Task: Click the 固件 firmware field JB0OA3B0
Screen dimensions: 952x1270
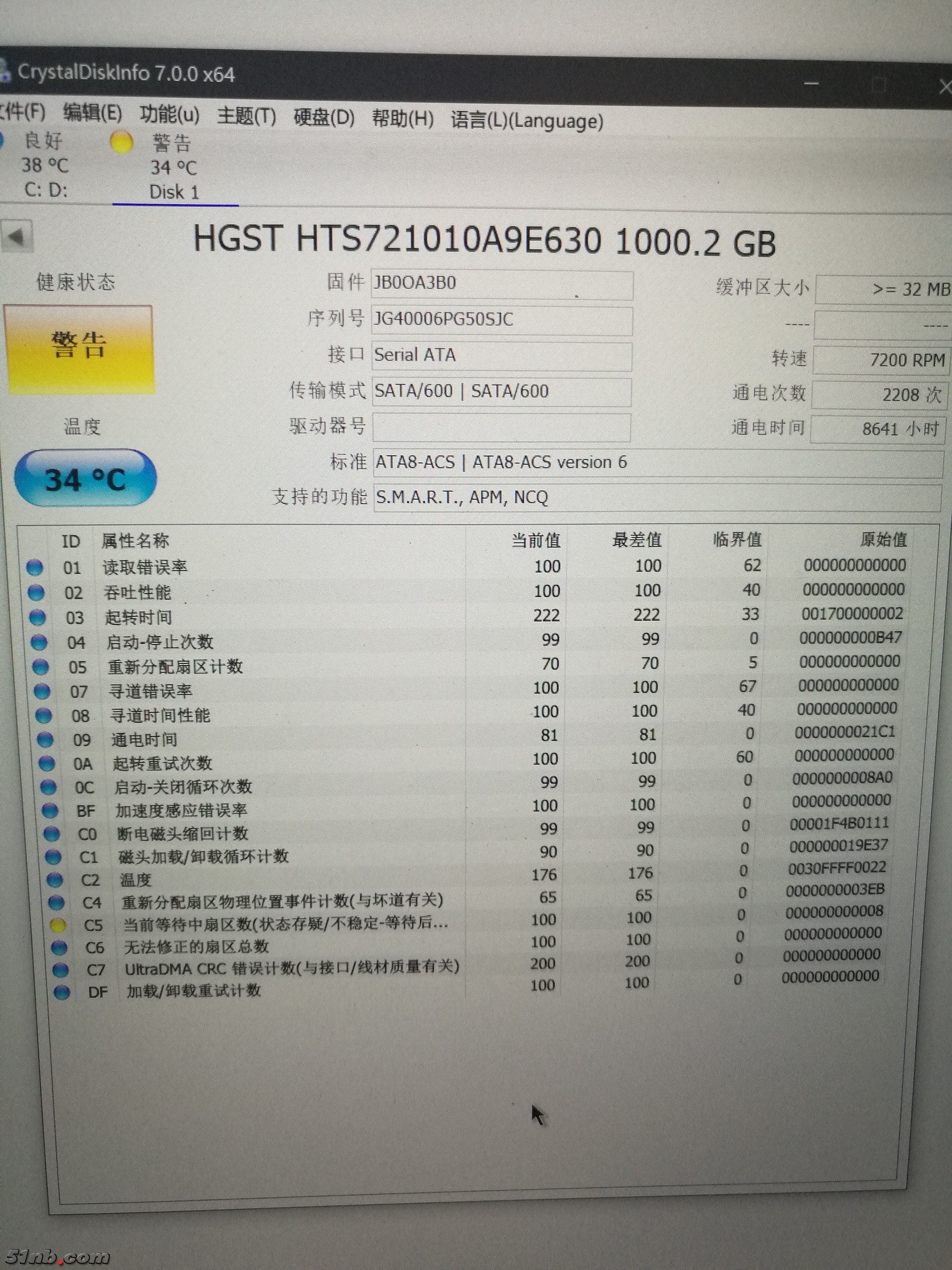Action: (x=502, y=285)
